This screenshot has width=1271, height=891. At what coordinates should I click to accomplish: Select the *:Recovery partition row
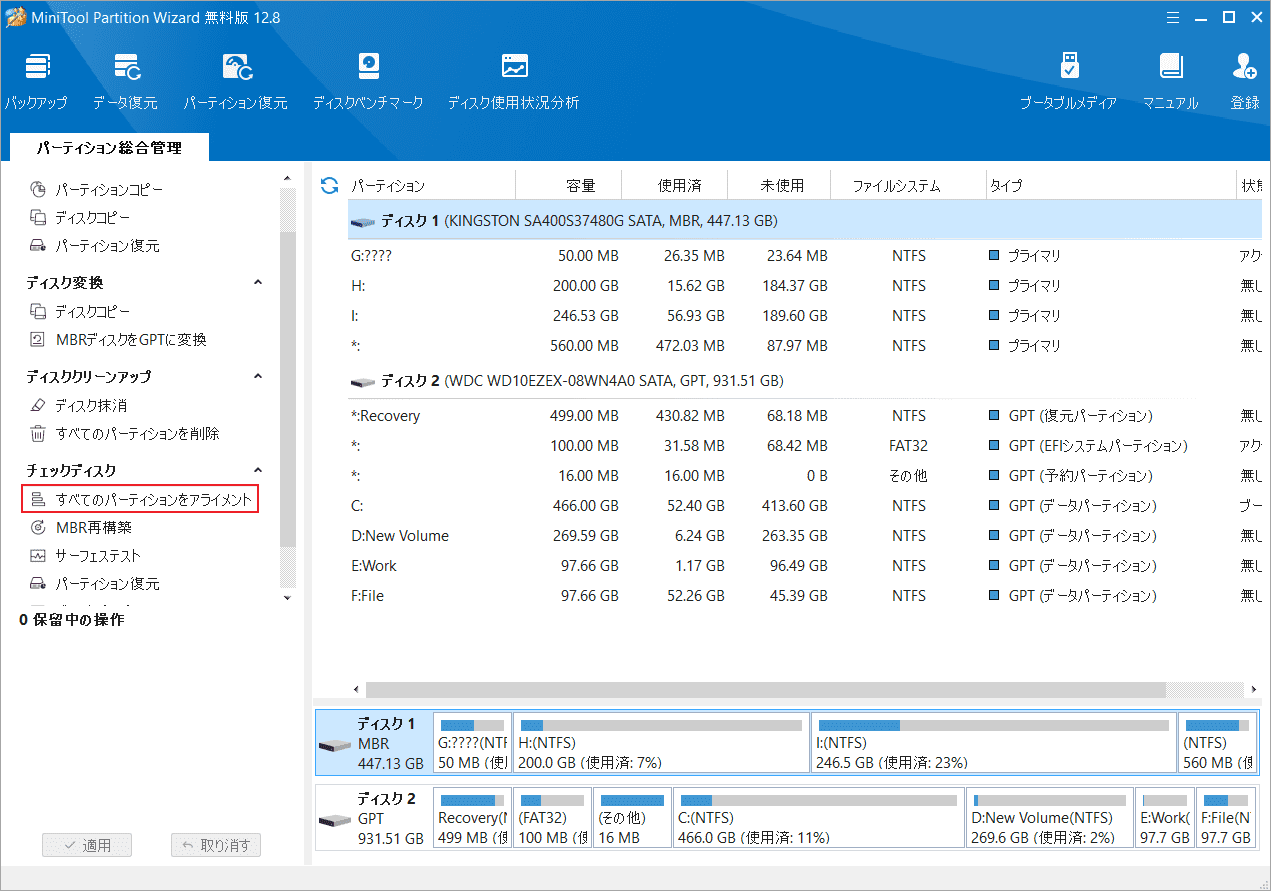[x=805, y=416]
